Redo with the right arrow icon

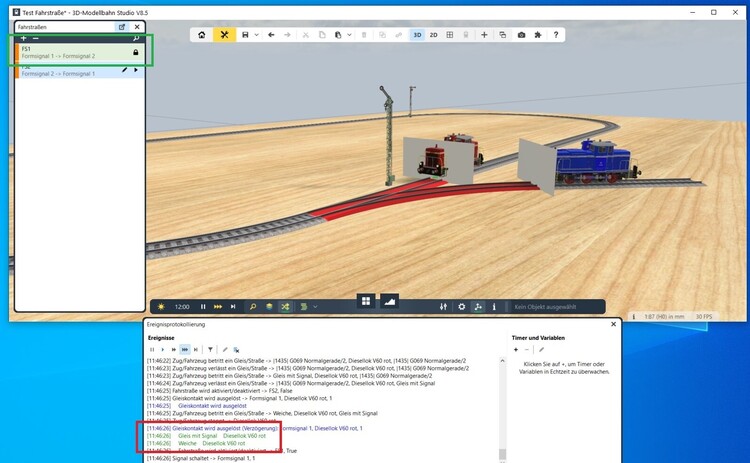click(287, 35)
